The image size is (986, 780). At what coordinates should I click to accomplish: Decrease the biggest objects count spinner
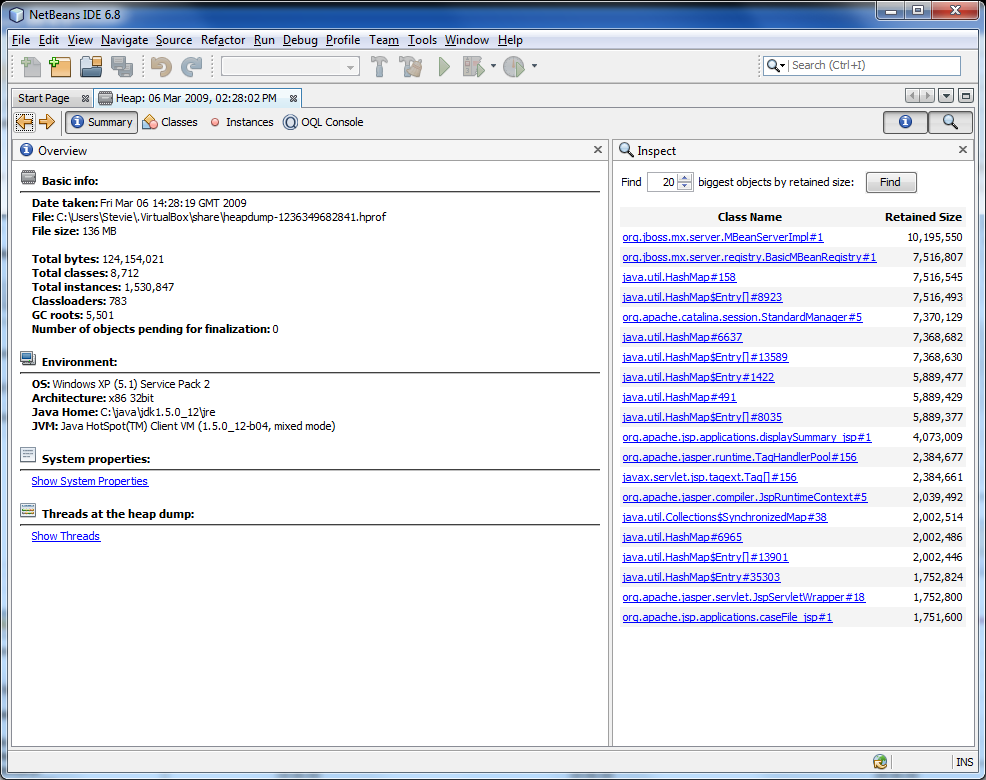(x=685, y=186)
